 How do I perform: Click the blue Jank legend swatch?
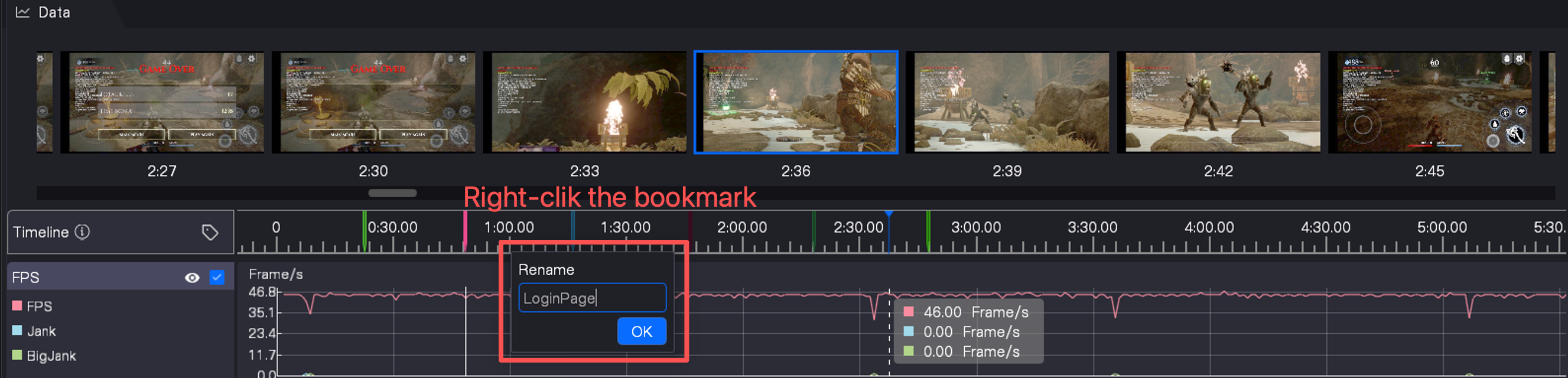17,331
